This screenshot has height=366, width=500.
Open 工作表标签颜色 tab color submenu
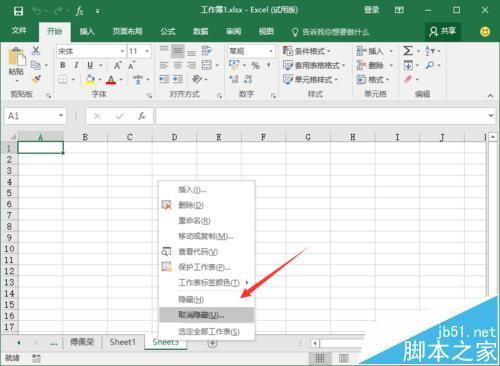pyautogui.click(x=207, y=283)
